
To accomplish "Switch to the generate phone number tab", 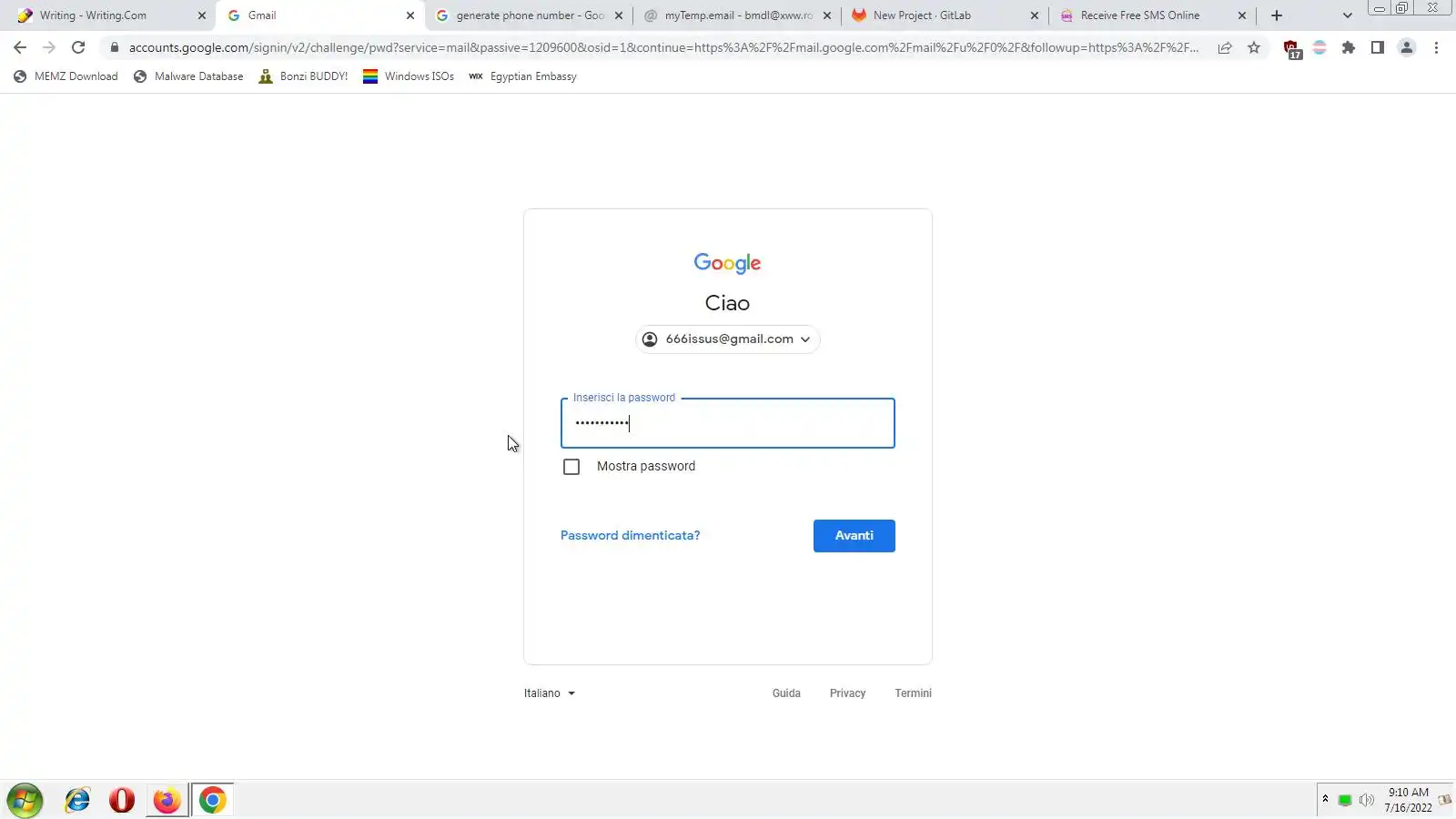I will (530, 15).
